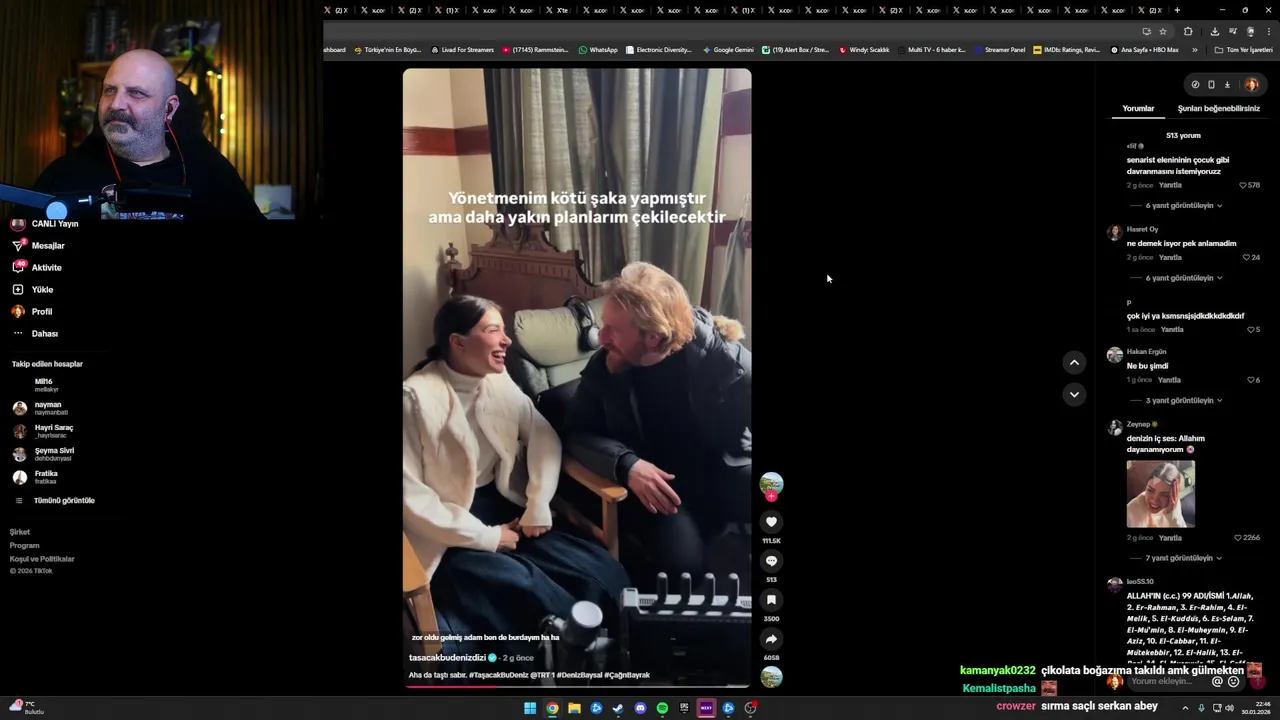Open the Streamer Panel bookmark
This screenshot has width=1280, height=720.
(x=999, y=50)
